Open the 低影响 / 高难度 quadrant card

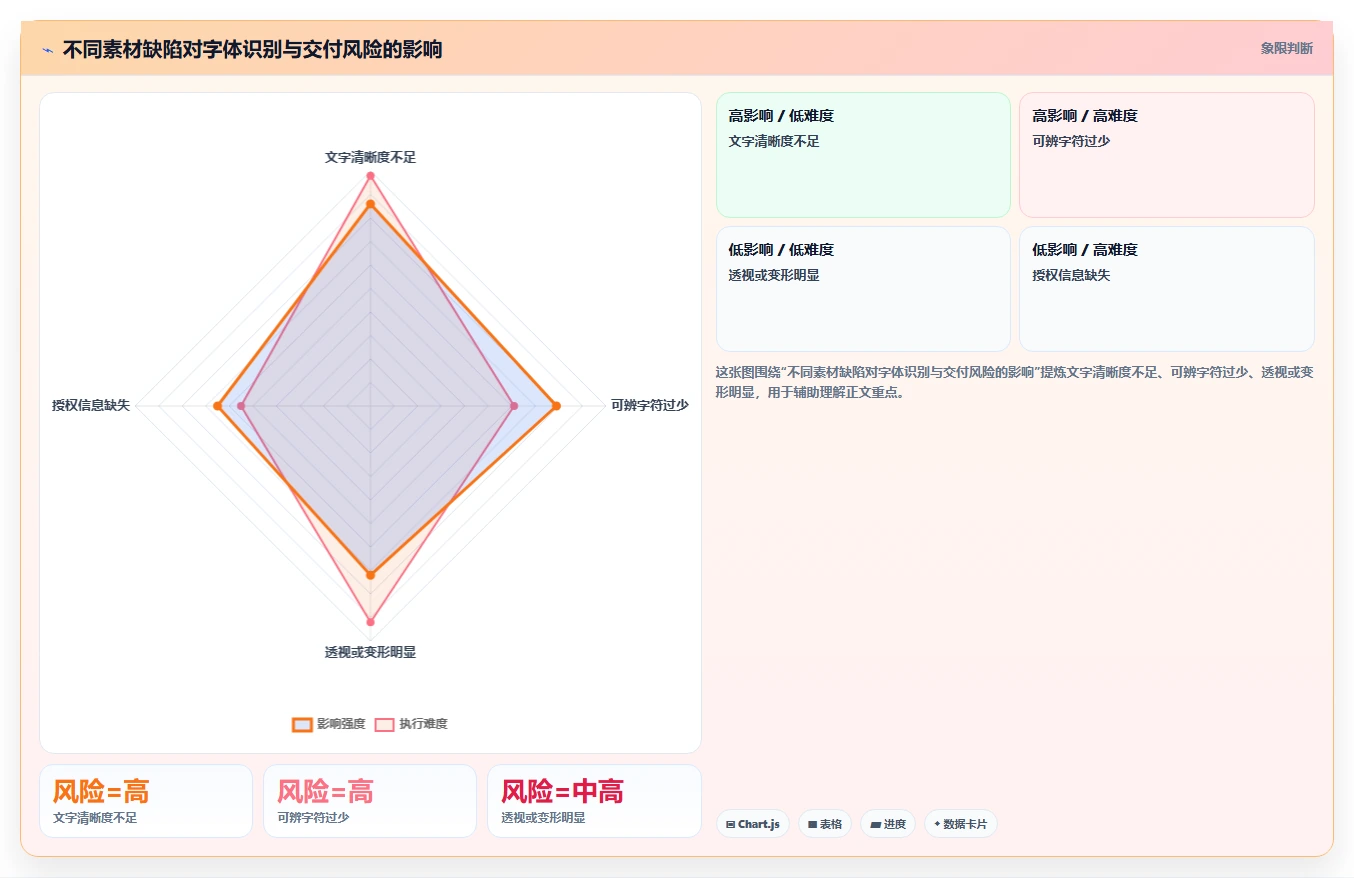pyautogui.click(x=1166, y=289)
